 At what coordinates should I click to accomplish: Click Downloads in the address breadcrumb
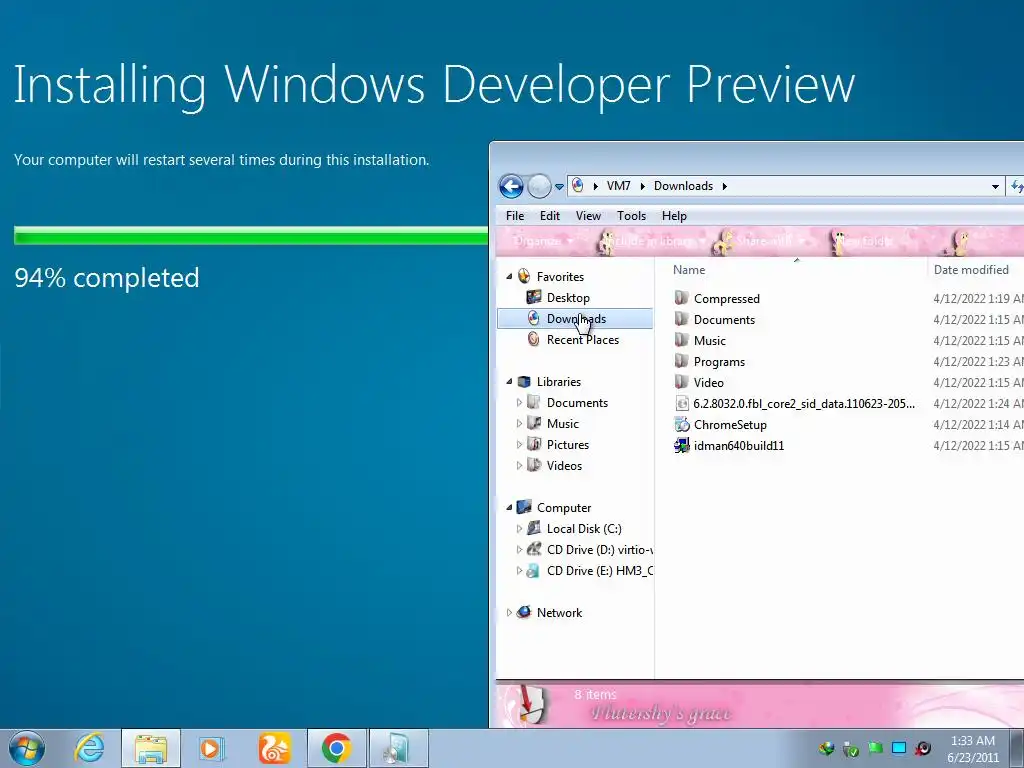point(683,186)
